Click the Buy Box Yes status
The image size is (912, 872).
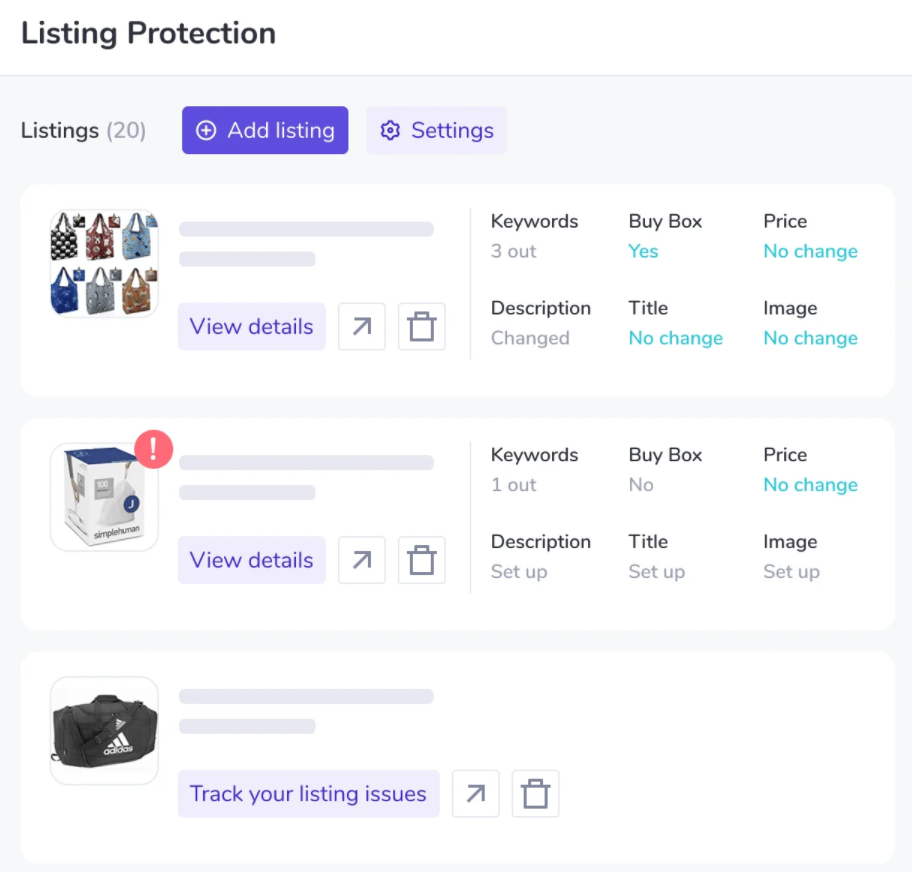[643, 251]
